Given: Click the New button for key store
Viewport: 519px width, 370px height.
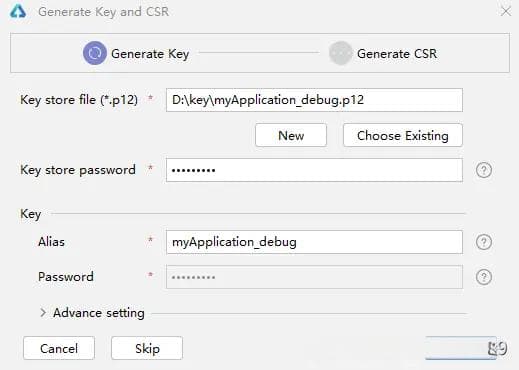Looking at the screenshot, I should tap(291, 135).
